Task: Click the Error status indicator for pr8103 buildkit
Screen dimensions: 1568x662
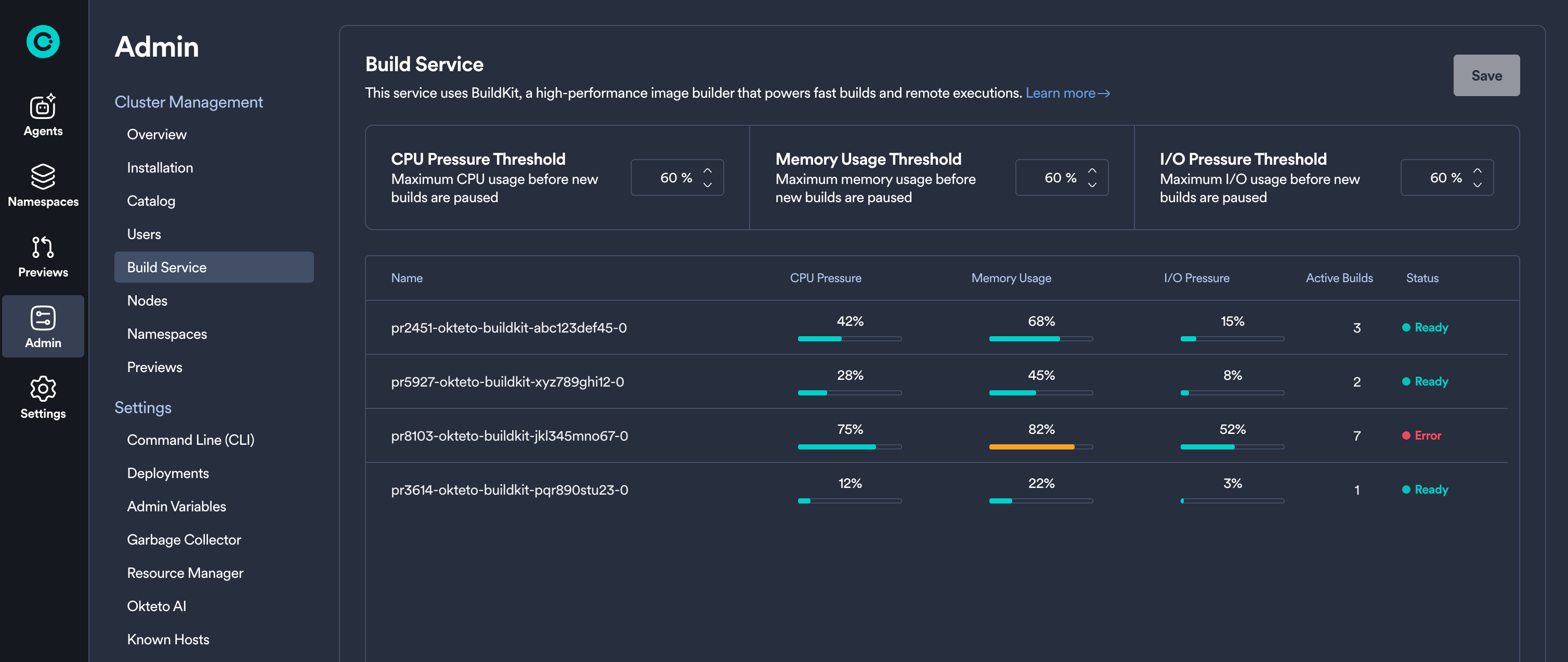Action: tap(1422, 435)
